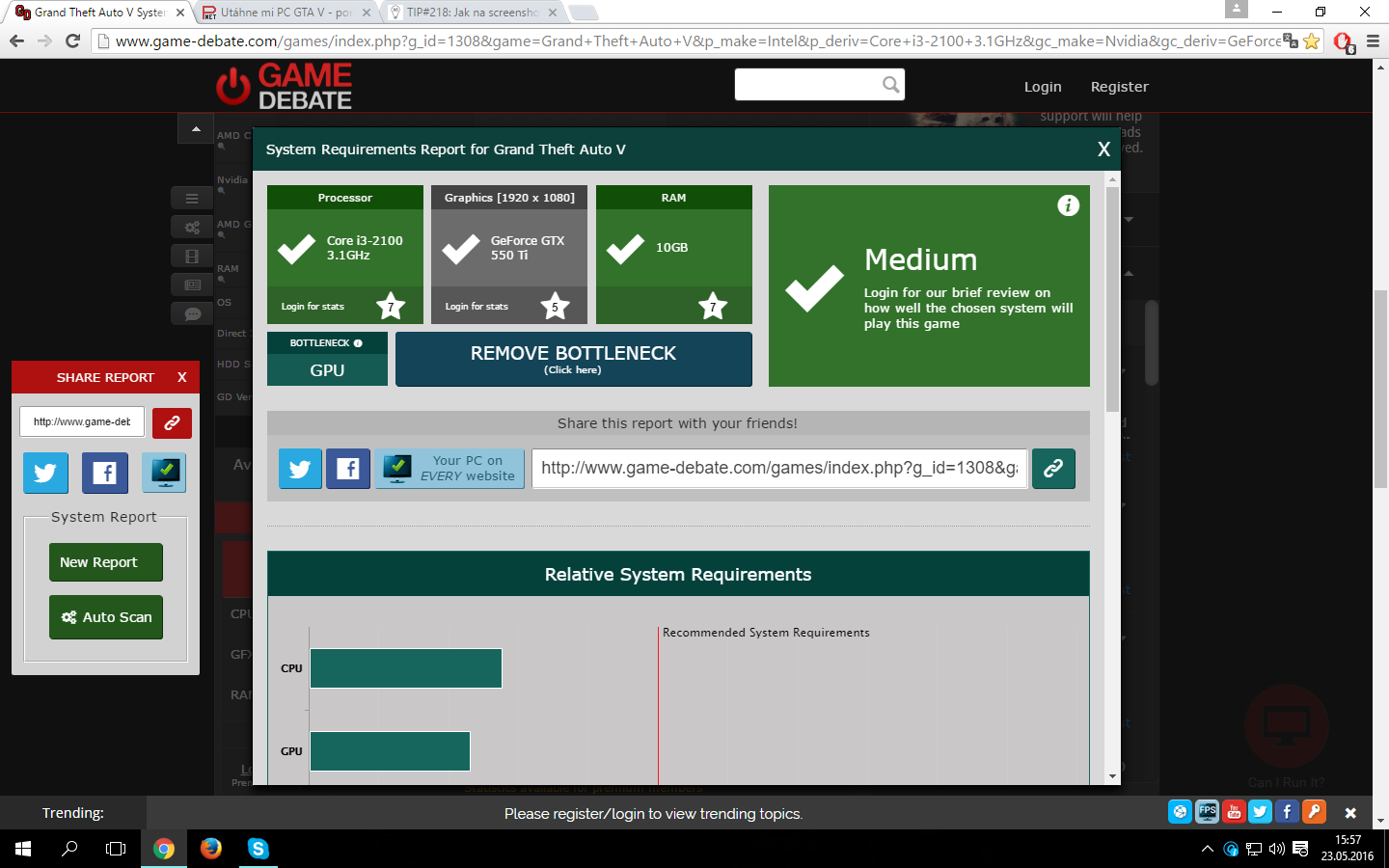The image size is (1389, 868).
Task: Click the sidebar chat bubble icon
Action: (192, 313)
